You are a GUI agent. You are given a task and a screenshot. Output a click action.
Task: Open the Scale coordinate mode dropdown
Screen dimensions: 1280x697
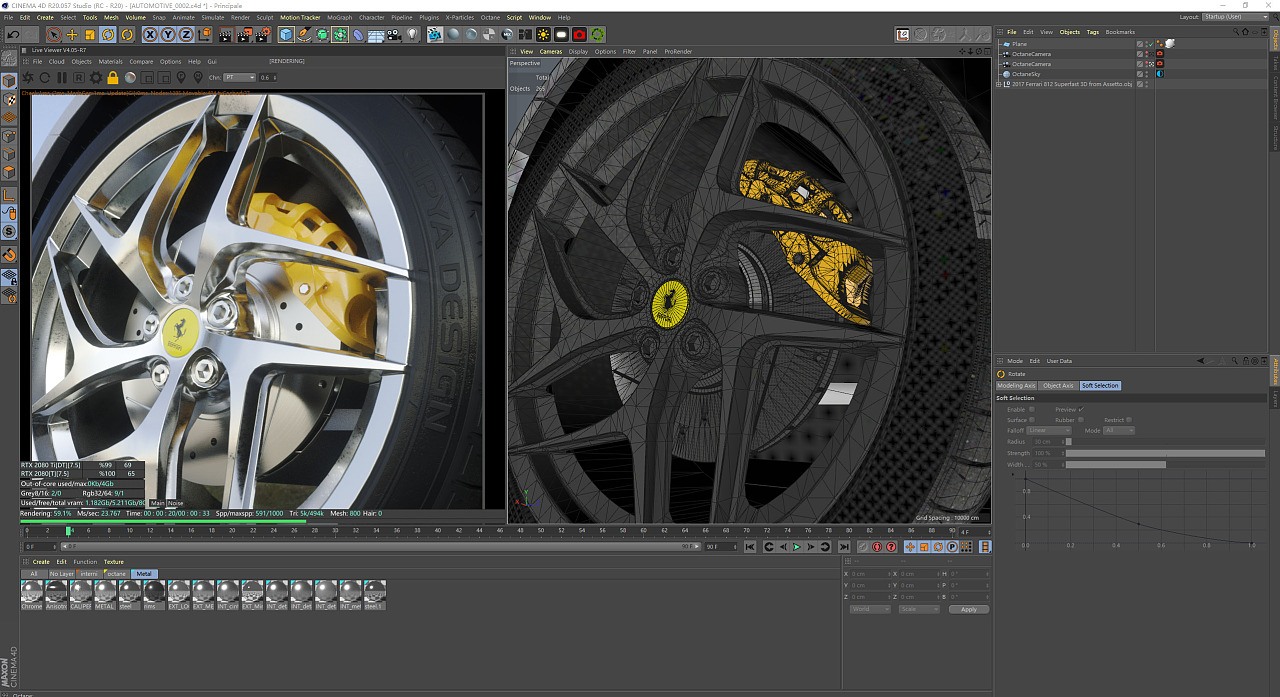pyautogui.click(x=919, y=609)
